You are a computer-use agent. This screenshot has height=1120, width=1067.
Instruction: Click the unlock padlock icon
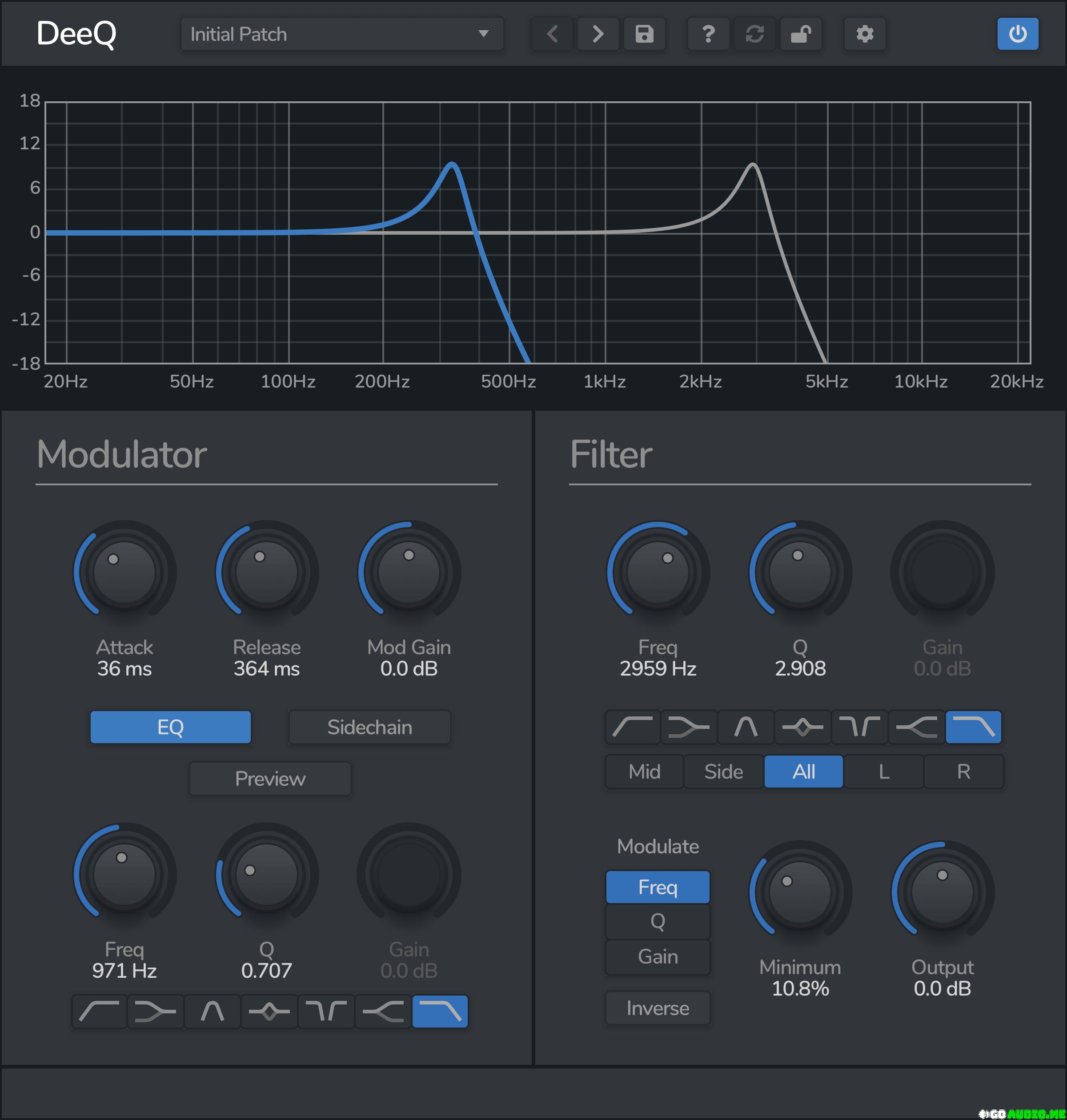pos(801,34)
